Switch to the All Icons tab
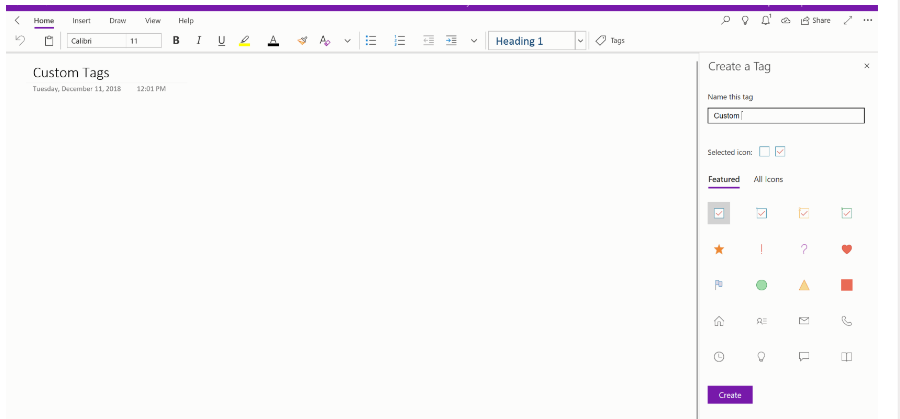 pos(768,179)
